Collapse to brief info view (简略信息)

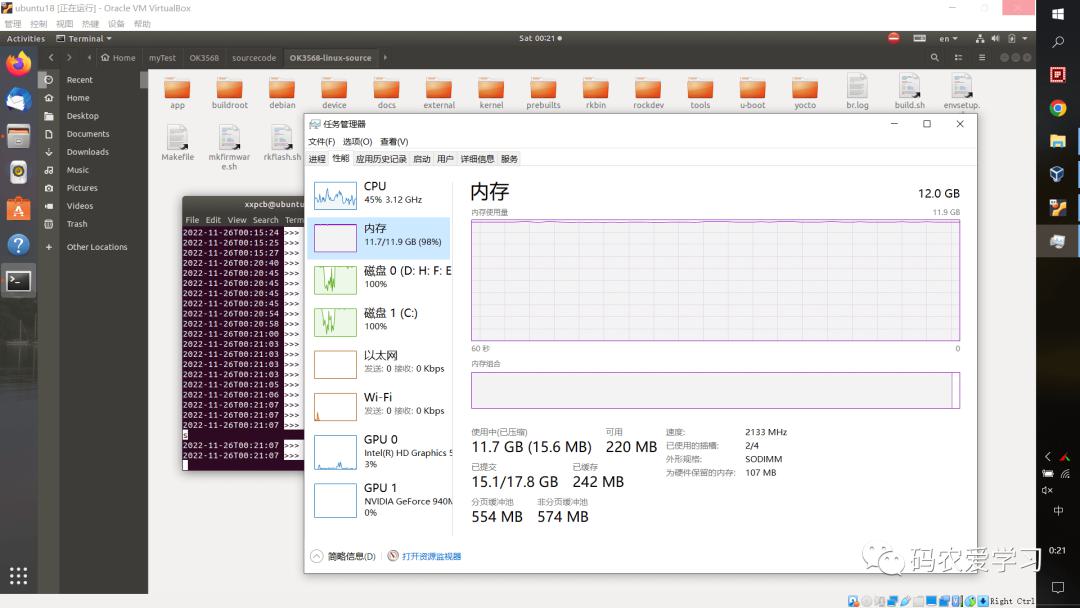(344, 556)
